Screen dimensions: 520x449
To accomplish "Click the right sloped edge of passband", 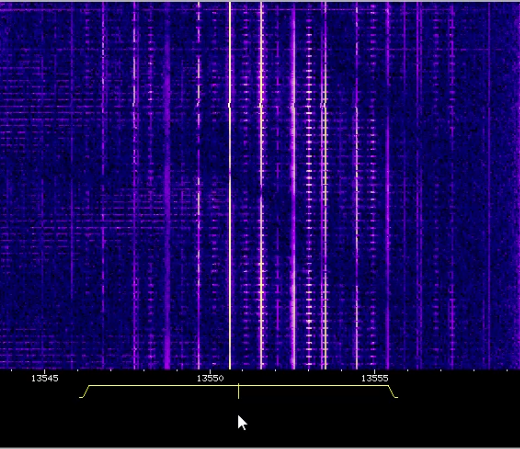I will pos(393,392).
